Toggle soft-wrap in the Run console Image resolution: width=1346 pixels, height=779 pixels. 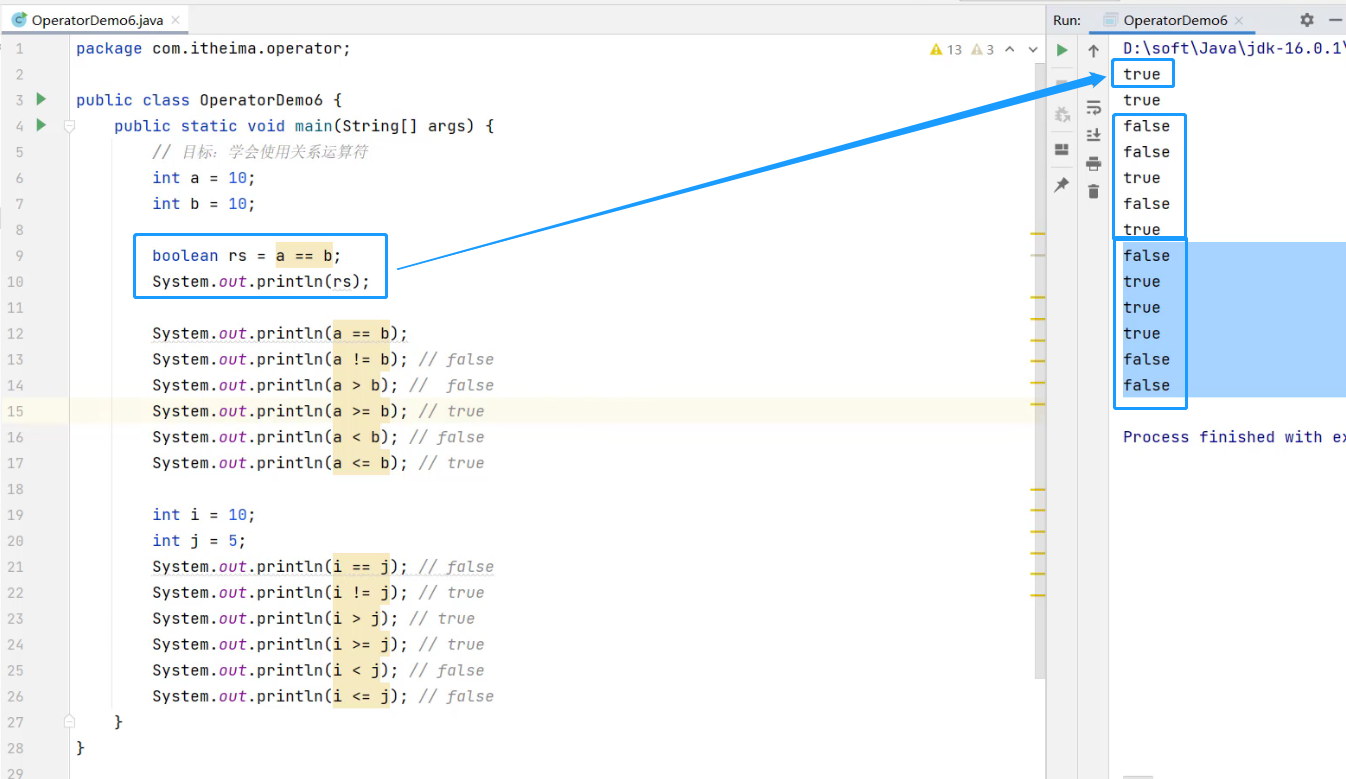pos(1094,108)
